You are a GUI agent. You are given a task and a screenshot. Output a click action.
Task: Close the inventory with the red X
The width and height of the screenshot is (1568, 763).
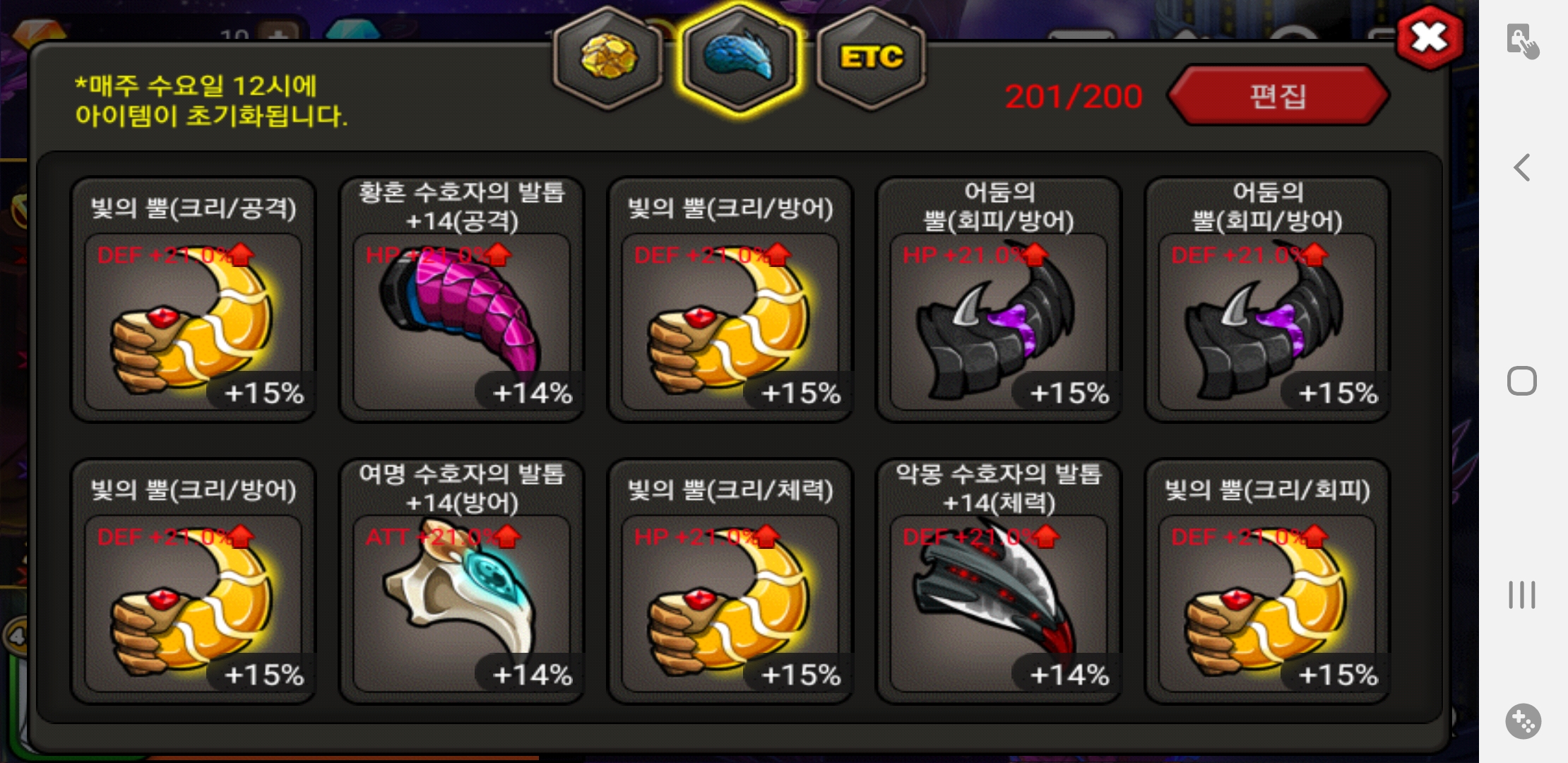(1430, 37)
